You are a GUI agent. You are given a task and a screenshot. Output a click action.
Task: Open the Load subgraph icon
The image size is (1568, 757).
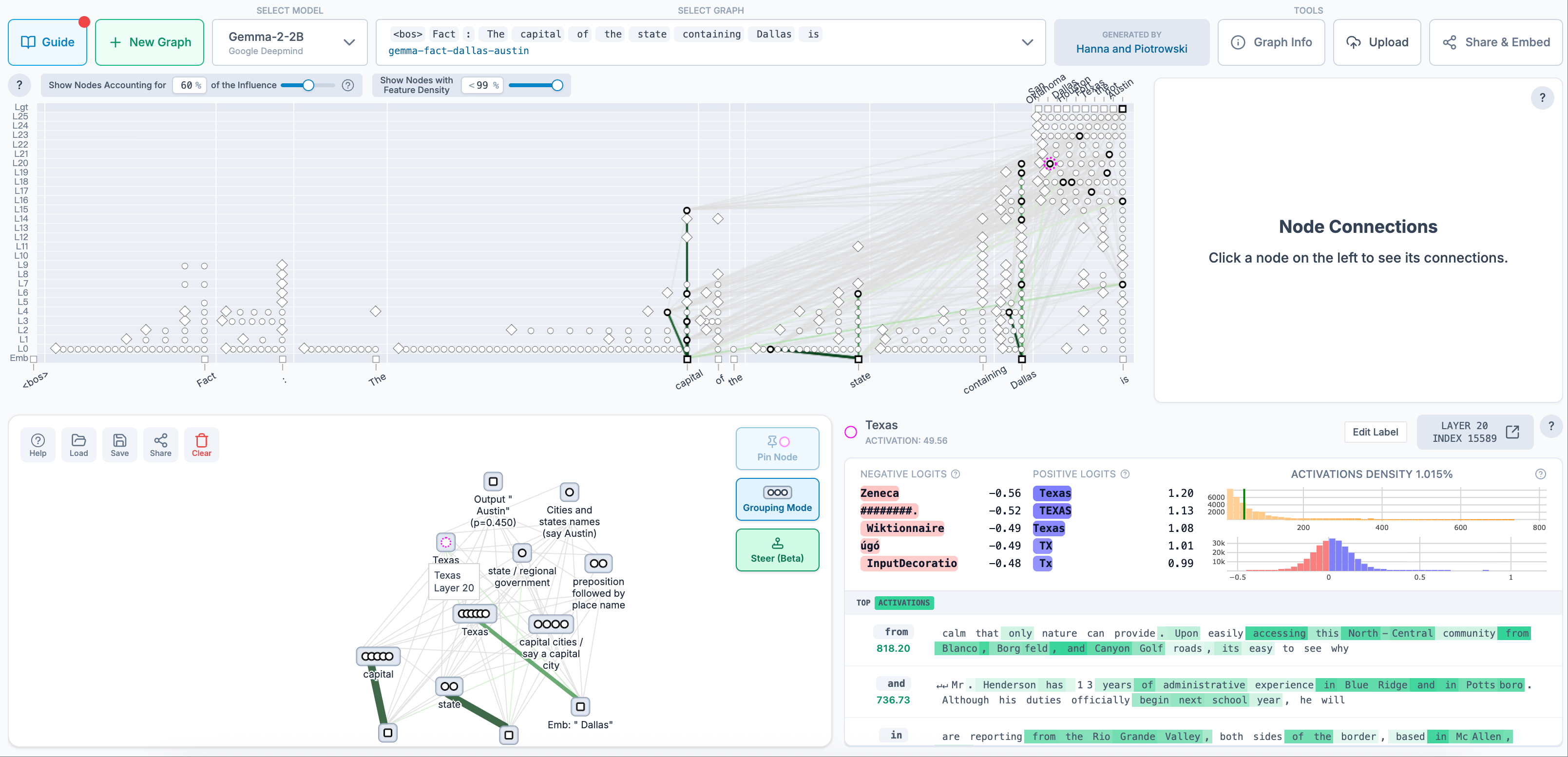click(78, 444)
